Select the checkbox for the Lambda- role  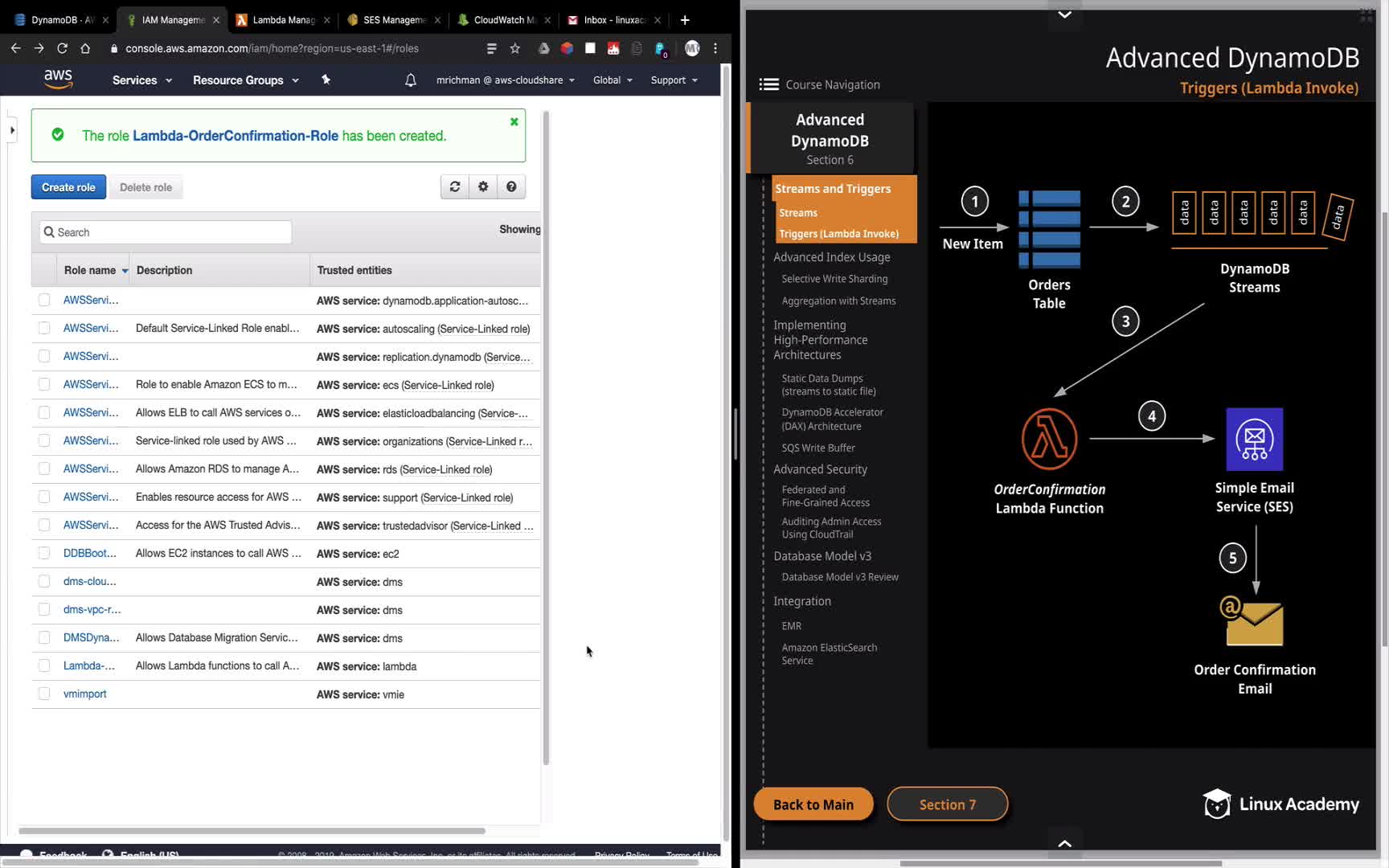pos(44,665)
